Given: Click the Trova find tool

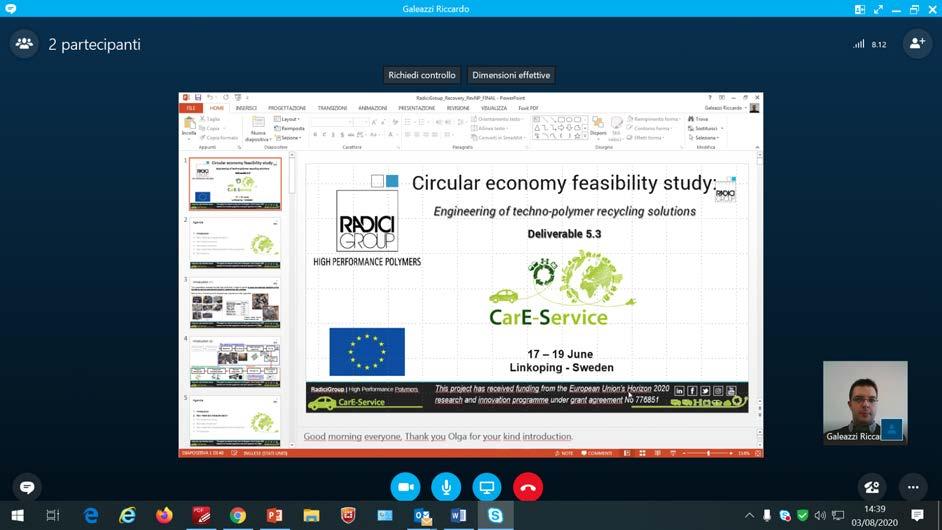Looking at the screenshot, I should pyautogui.click(x=698, y=119).
